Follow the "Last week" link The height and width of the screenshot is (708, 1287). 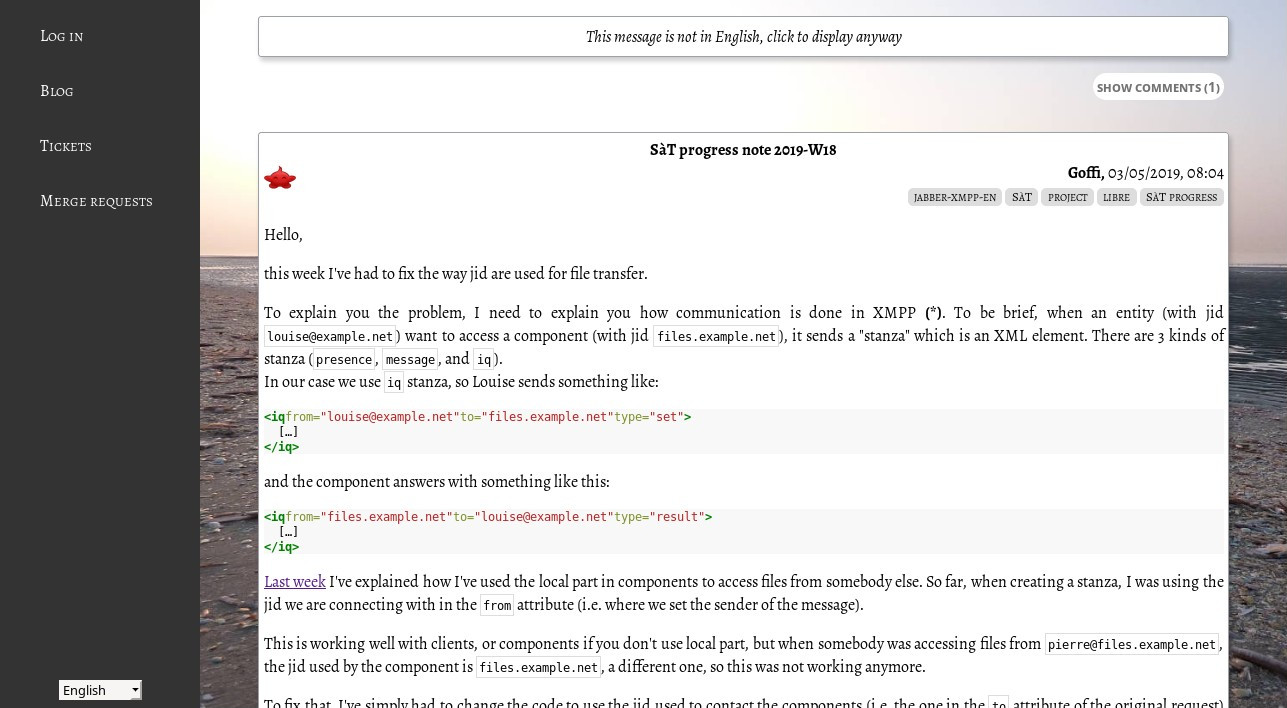[x=295, y=582]
